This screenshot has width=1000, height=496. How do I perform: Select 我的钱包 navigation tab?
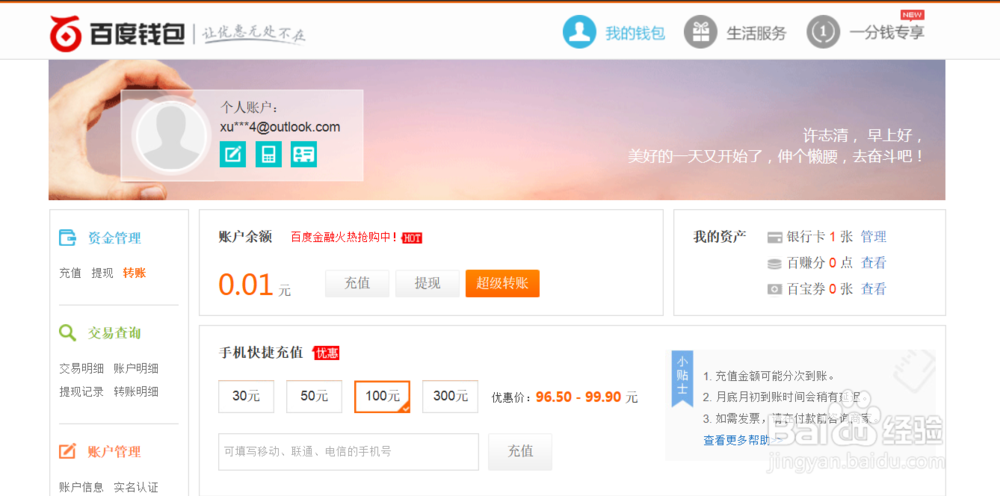(x=635, y=33)
